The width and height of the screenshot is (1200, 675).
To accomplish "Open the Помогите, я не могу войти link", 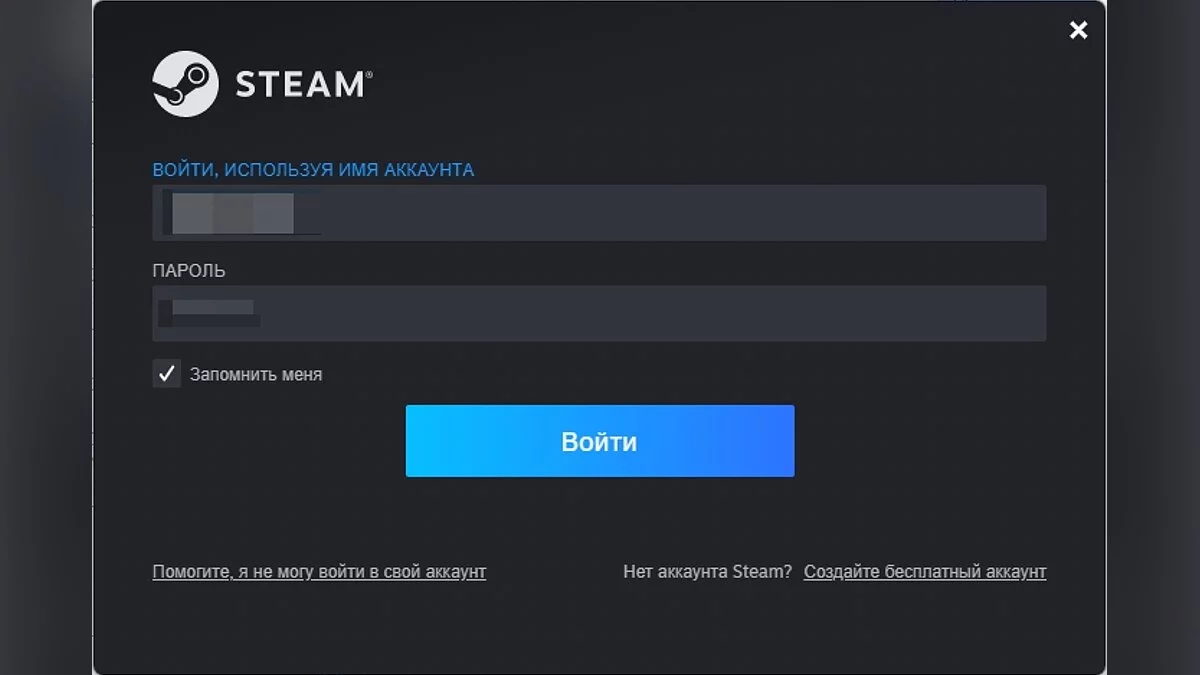I will [319, 572].
